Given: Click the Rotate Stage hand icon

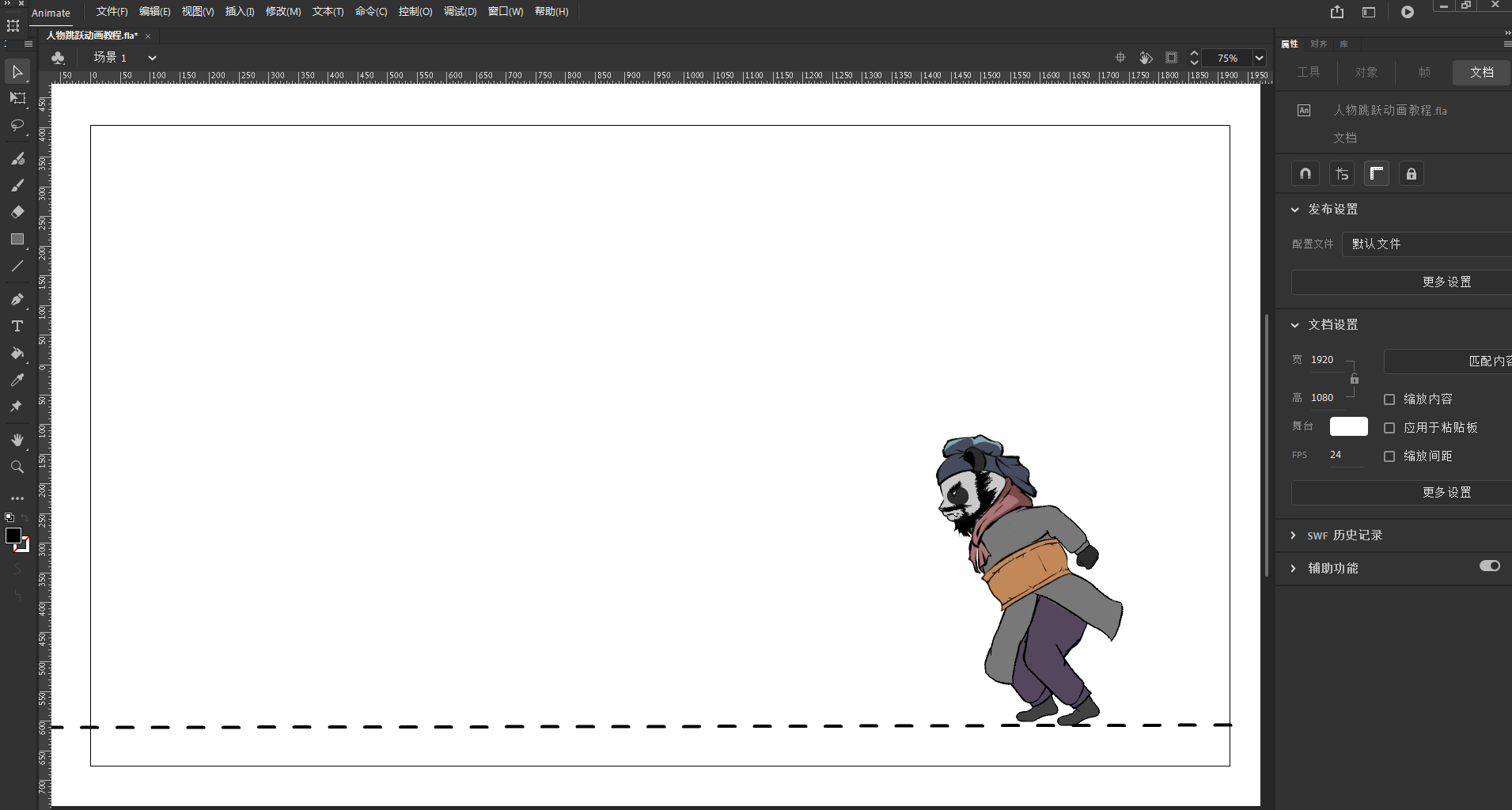Looking at the screenshot, I should point(1146,58).
